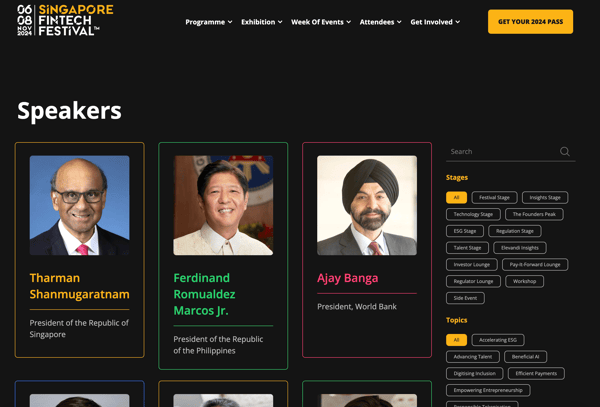This screenshot has height=407, width=600.
Task: Select the All filter under Topics
Action: pos(456,340)
